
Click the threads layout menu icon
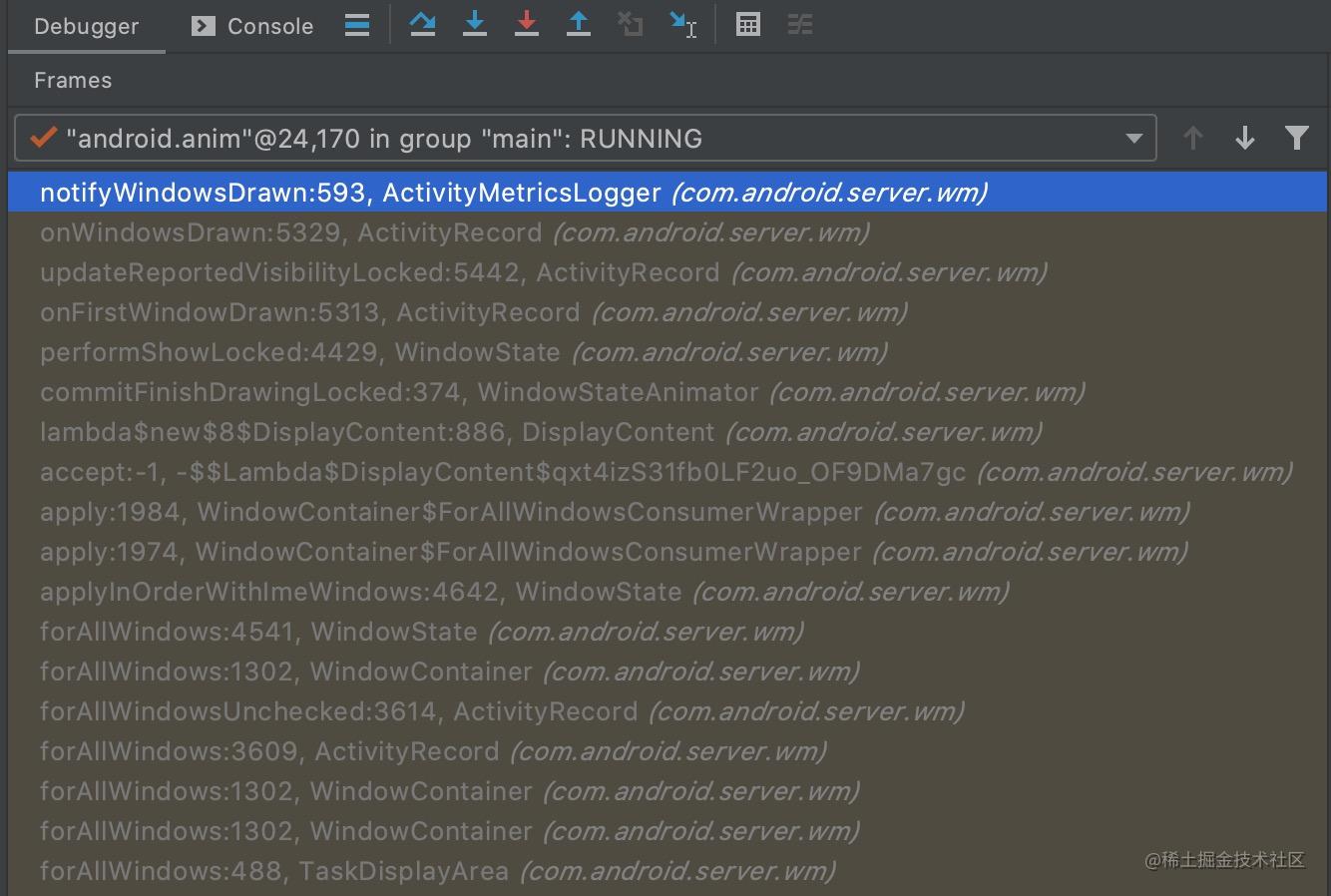coord(357,25)
